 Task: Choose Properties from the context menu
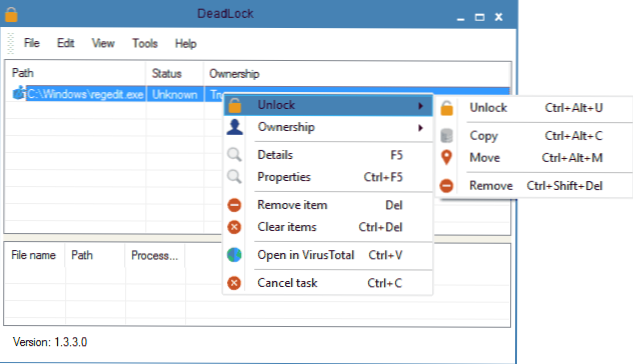[x=328, y=177]
